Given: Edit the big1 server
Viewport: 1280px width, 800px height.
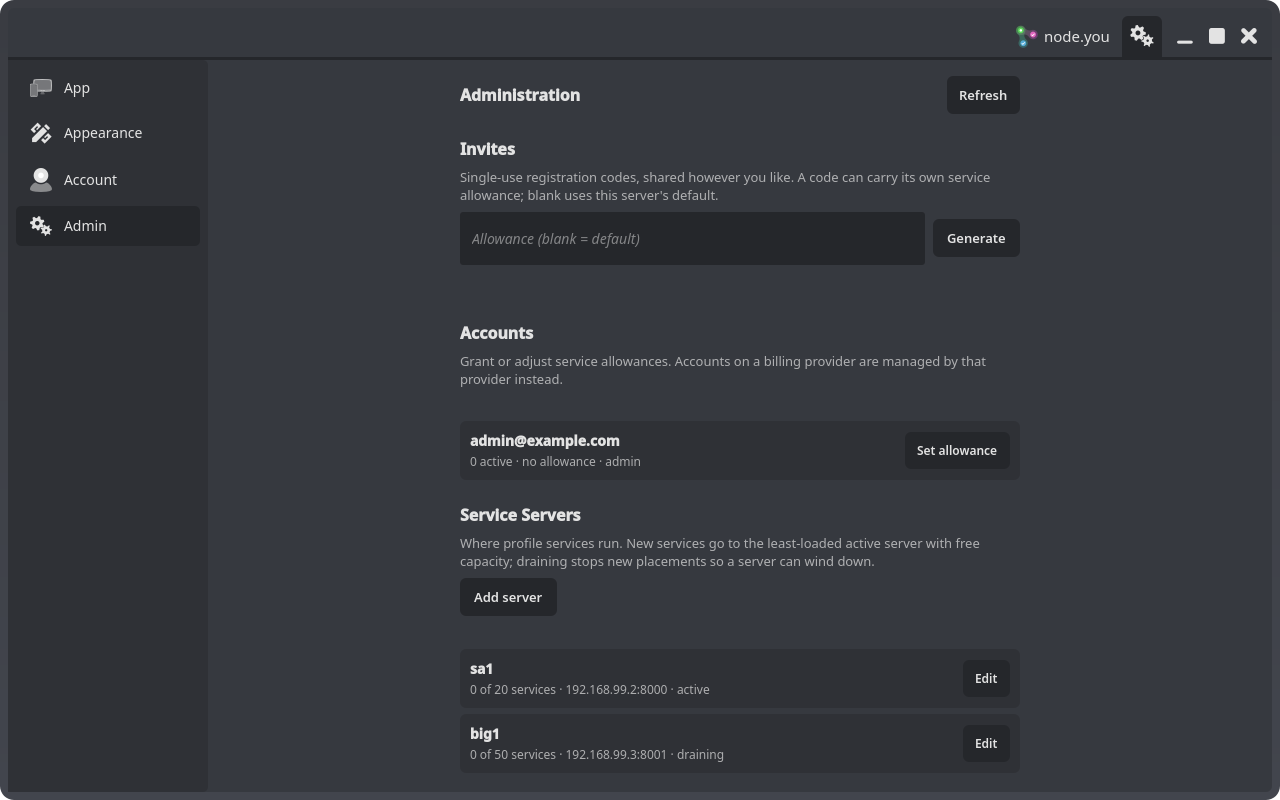Looking at the screenshot, I should tap(986, 743).
